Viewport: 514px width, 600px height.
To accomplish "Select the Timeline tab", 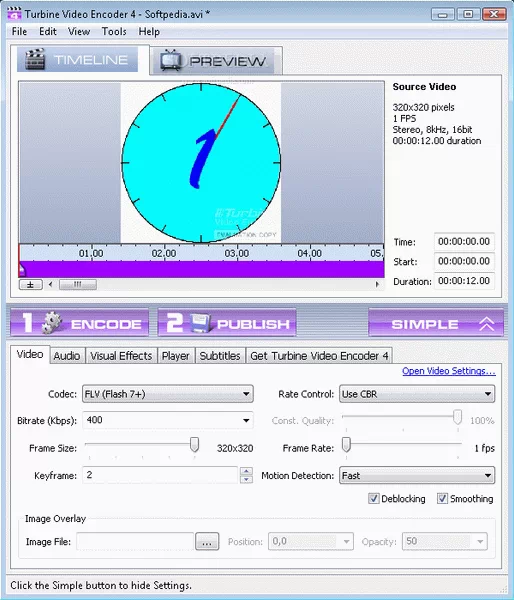I will click(x=78, y=59).
